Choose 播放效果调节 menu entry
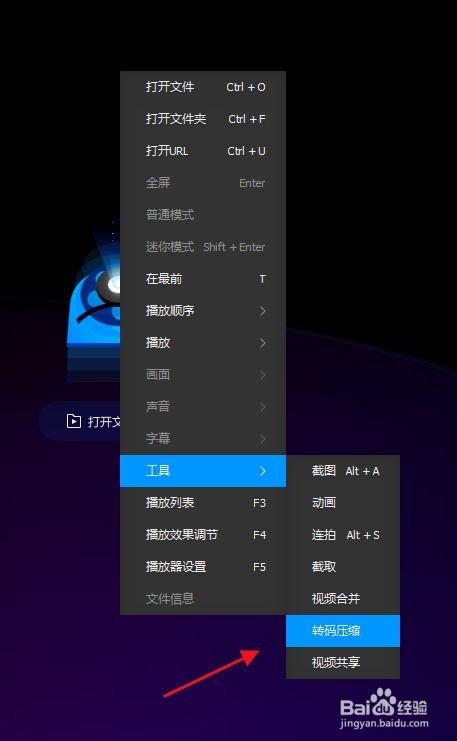This screenshot has width=457, height=741. (x=203, y=535)
